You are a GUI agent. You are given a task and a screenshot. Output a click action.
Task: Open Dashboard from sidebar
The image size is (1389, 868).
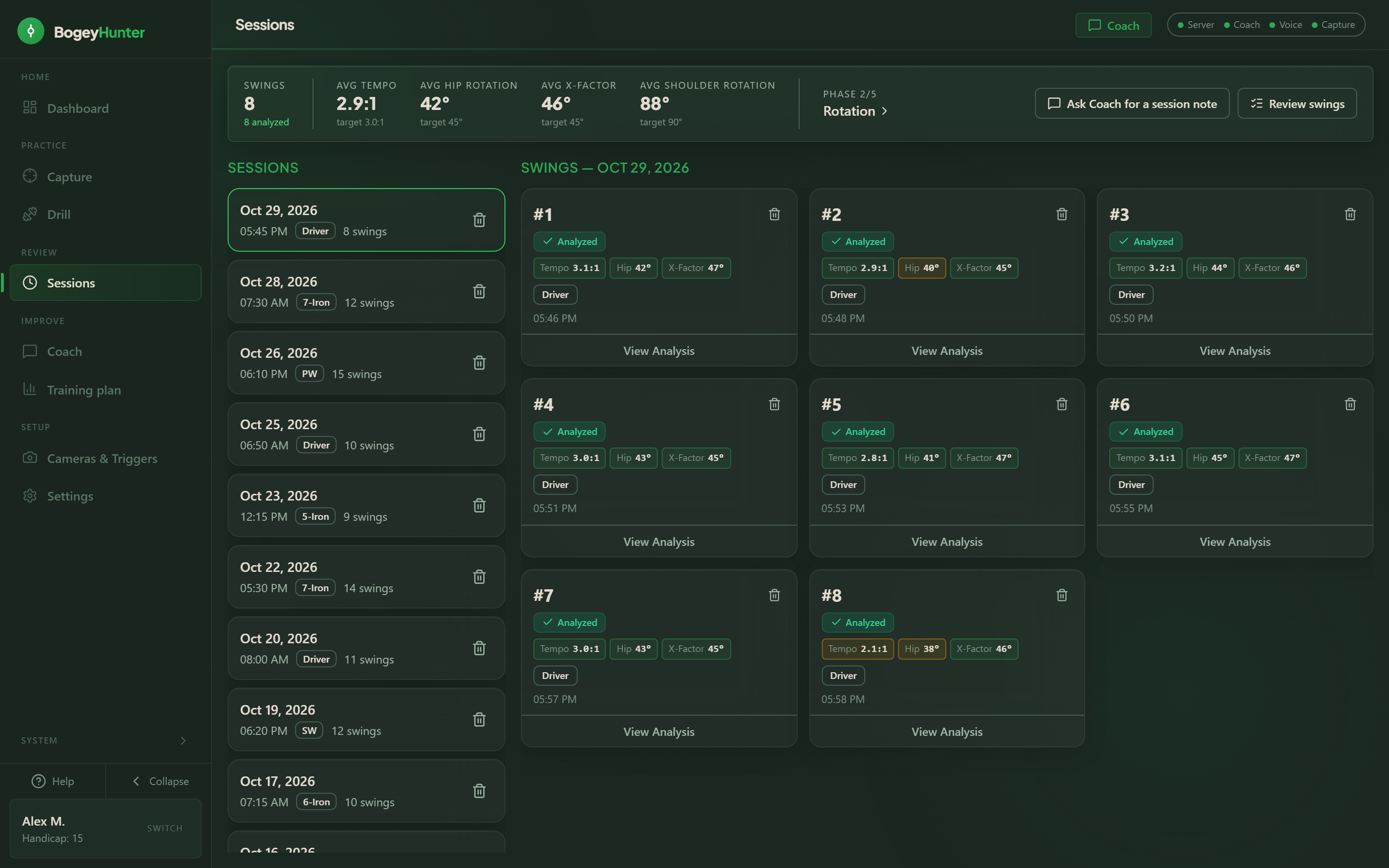106,108
